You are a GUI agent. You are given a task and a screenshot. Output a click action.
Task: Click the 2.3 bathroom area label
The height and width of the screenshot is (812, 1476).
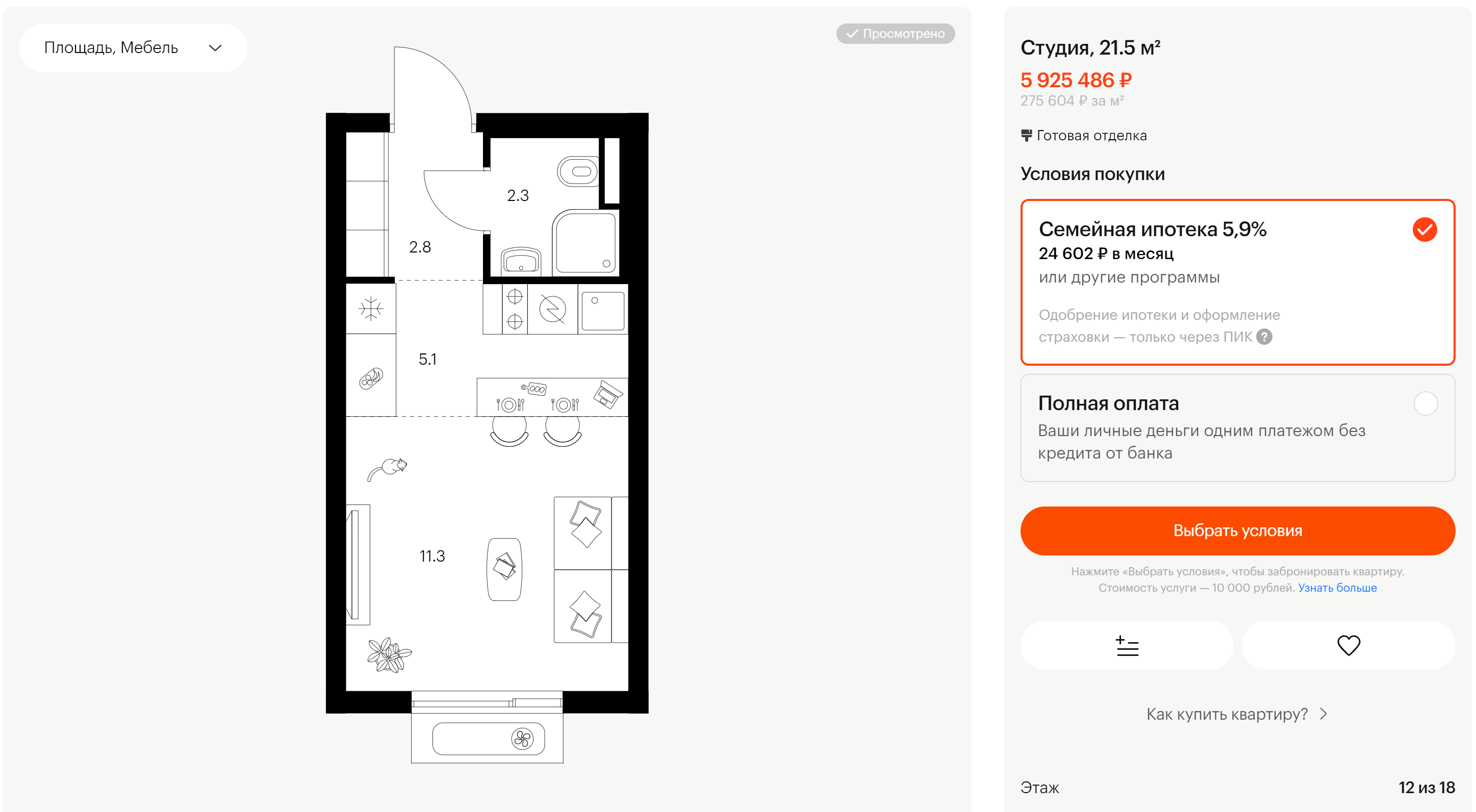click(518, 196)
